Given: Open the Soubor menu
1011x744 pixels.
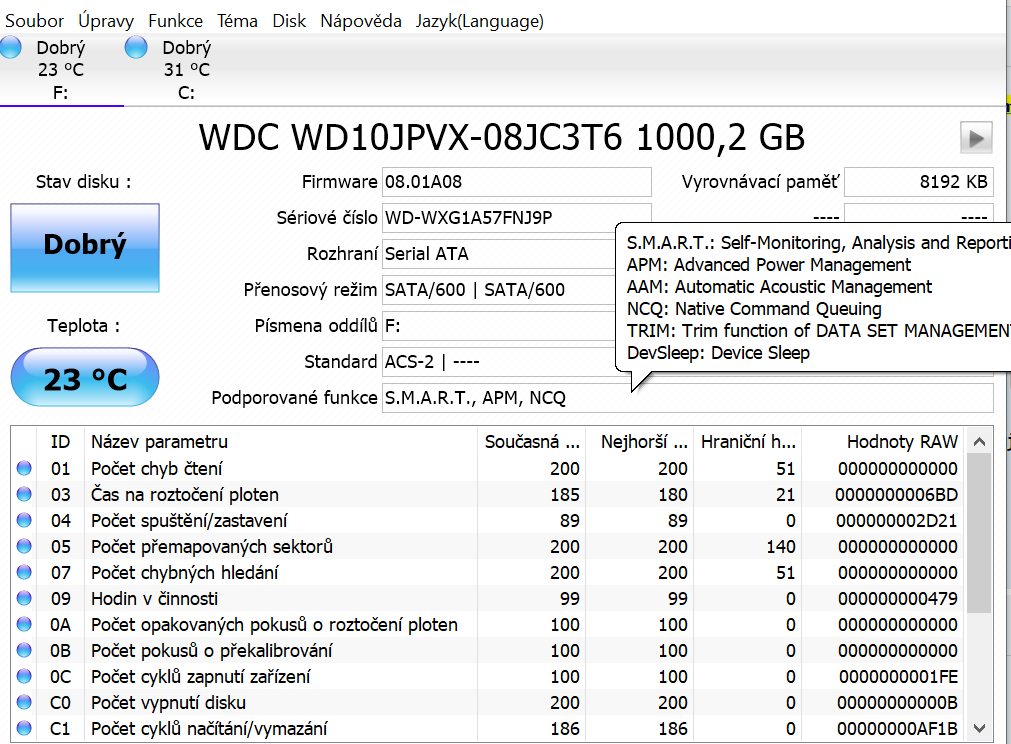Looking at the screenshot, I should (x=34, y=21).
